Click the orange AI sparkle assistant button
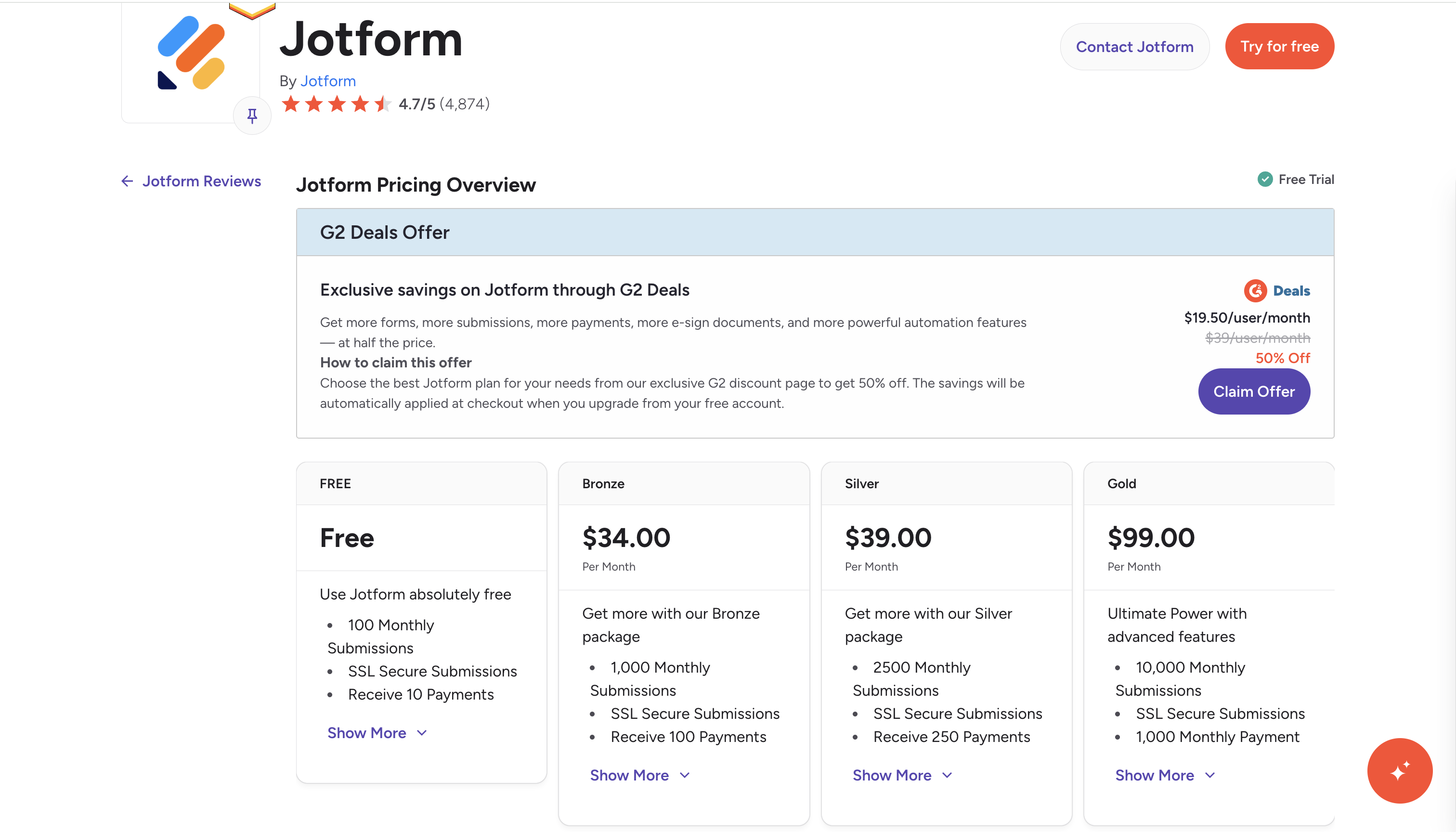 click(1400, 770)
